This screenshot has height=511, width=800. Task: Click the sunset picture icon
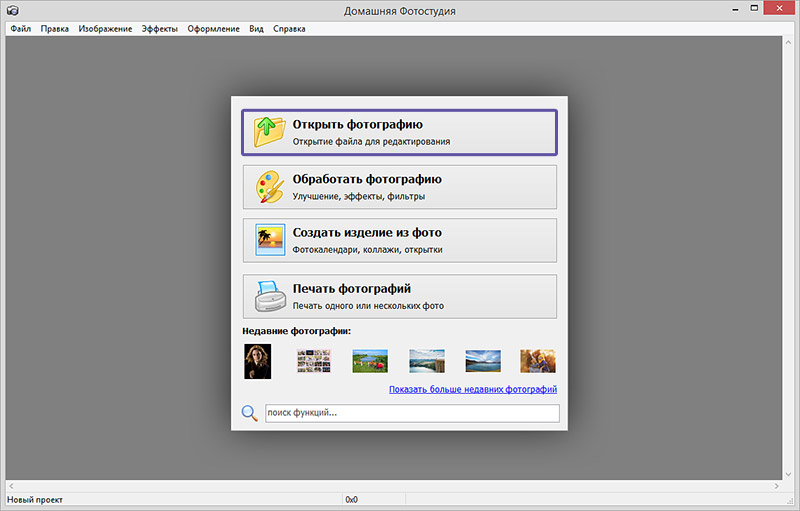click(270, 240)
